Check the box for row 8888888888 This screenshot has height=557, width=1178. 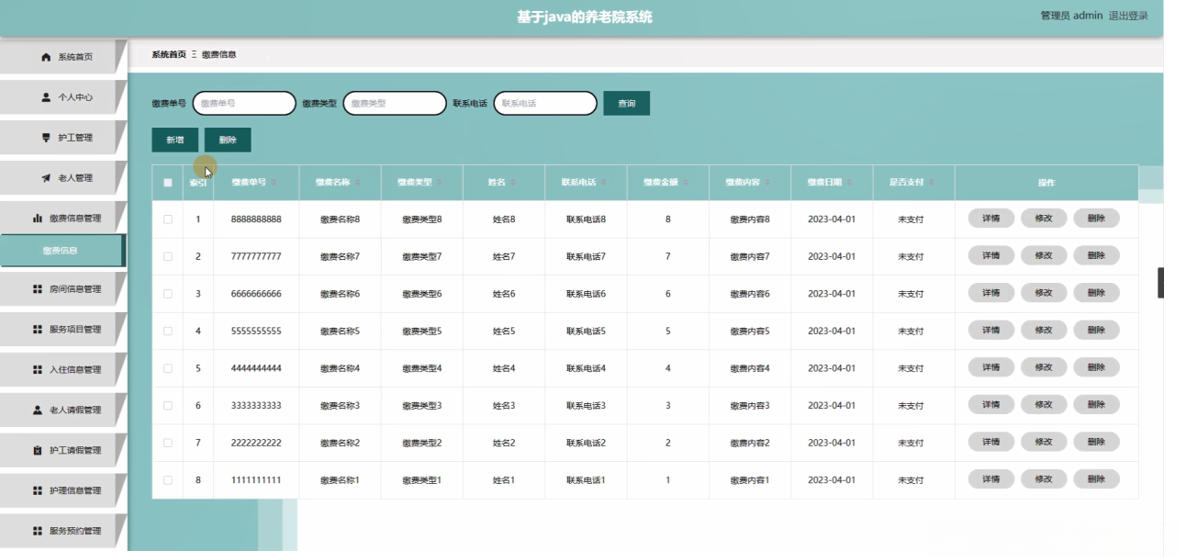168,219
